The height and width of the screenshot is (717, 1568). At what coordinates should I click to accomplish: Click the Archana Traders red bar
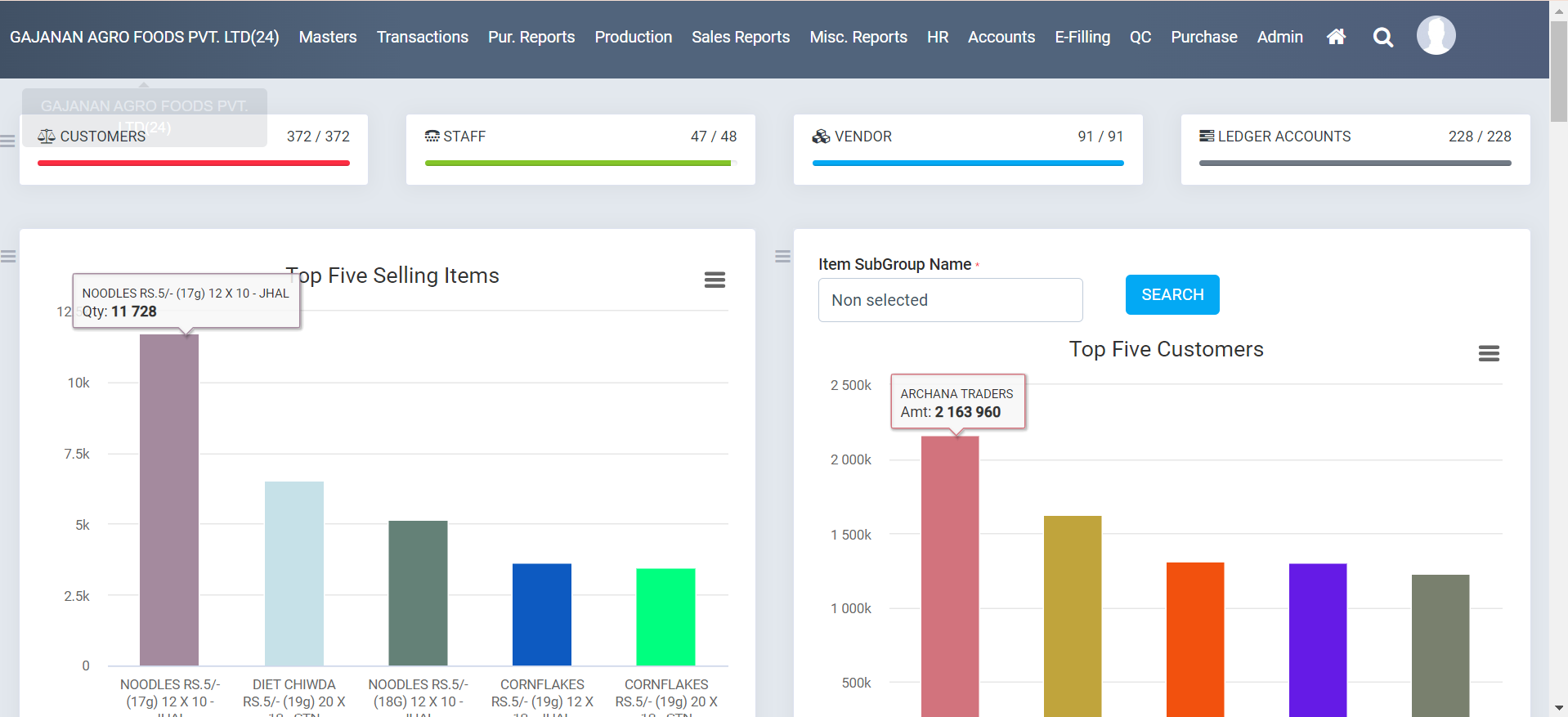point(949,572)
